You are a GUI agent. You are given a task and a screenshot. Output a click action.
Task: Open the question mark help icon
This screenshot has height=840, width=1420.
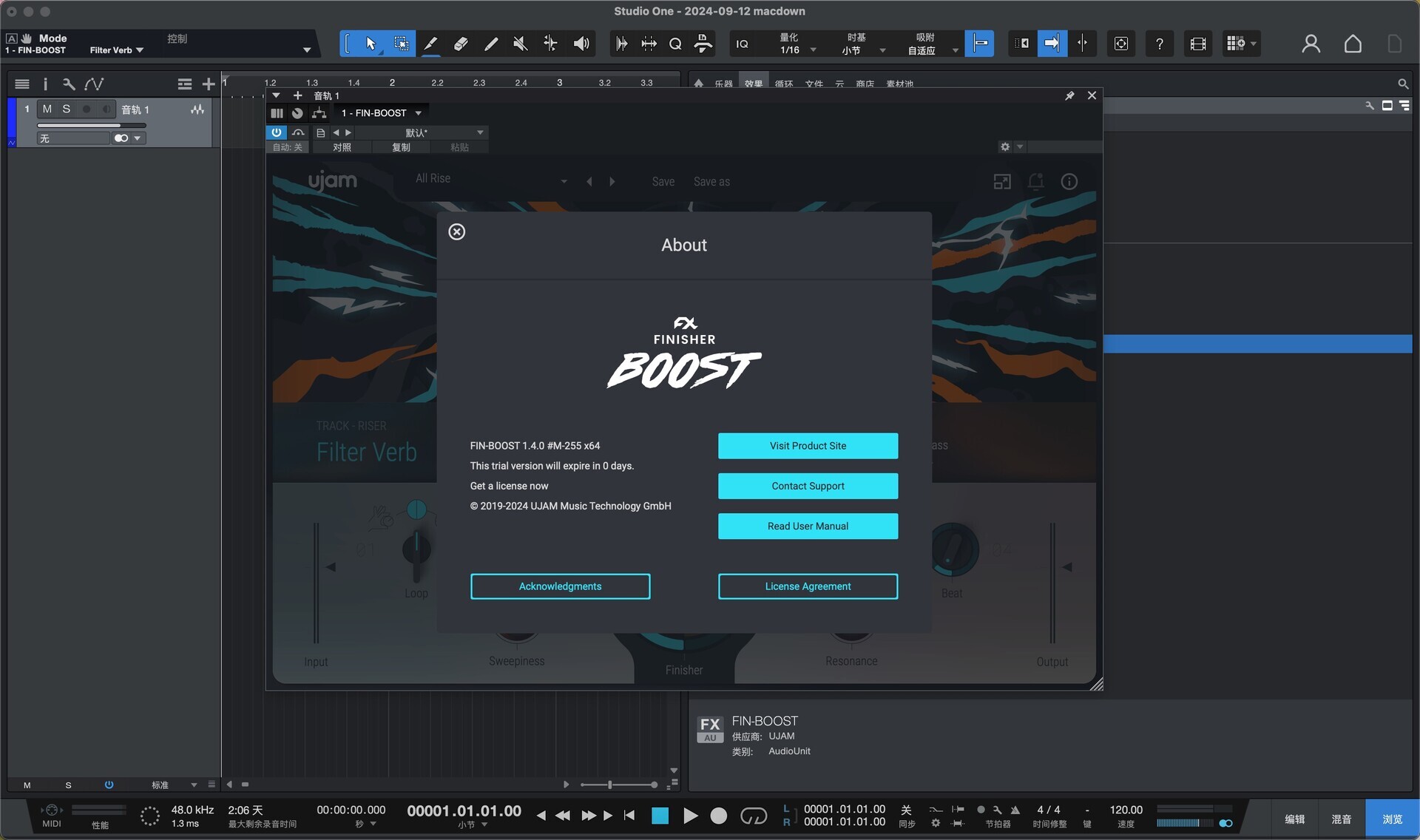[1159, 44]
